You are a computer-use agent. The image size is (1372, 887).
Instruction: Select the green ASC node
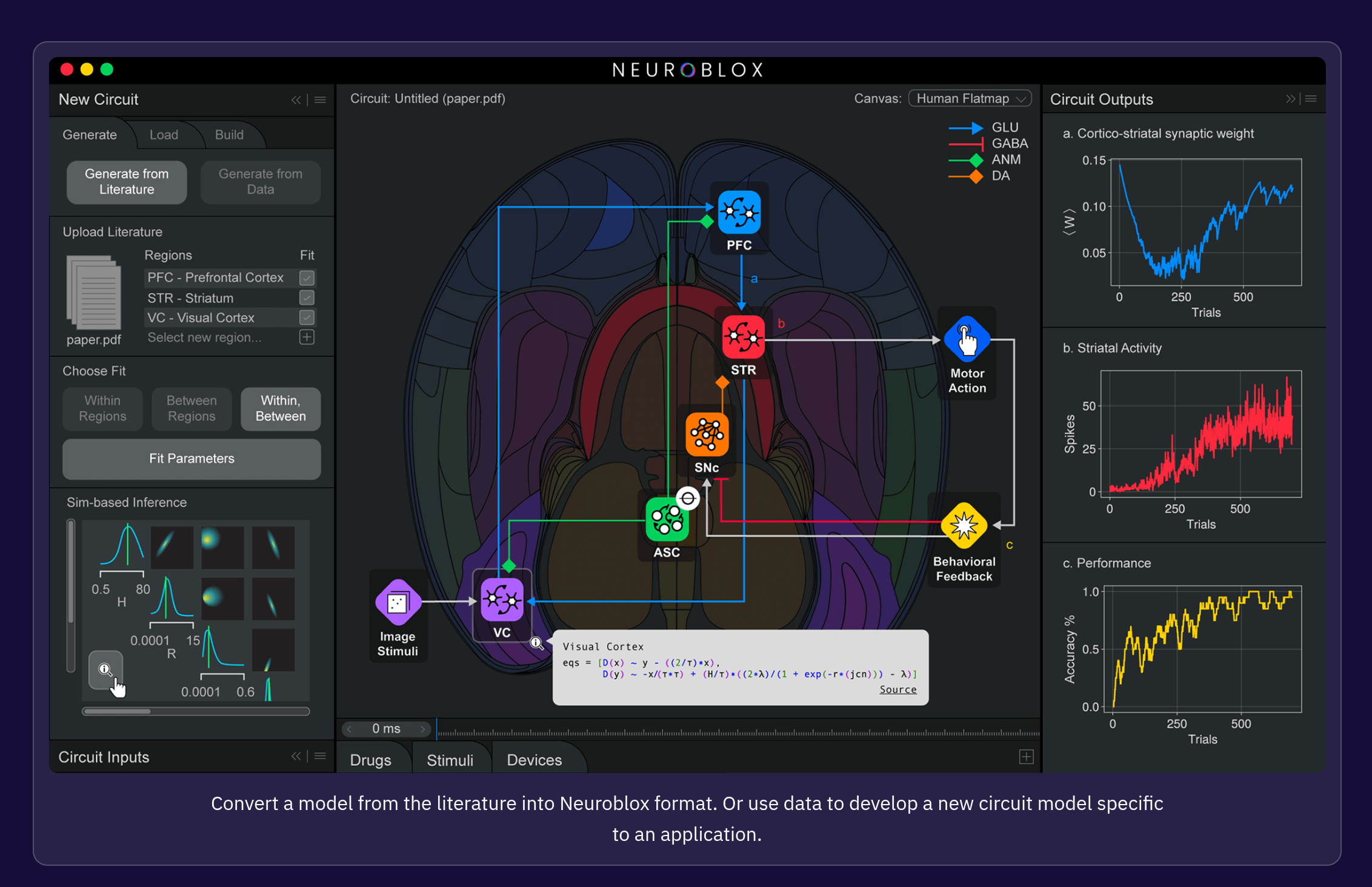(x=667, y=520)
